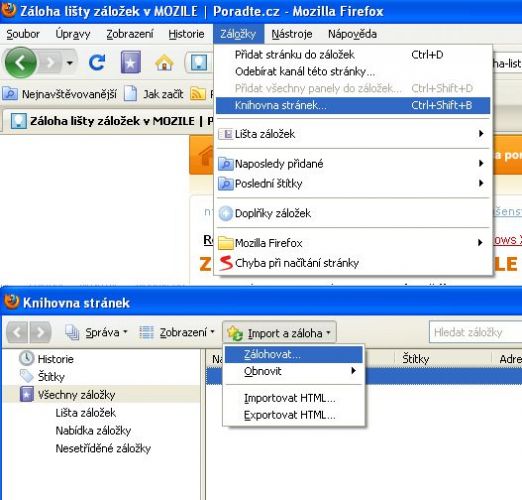The width and height of the screenshot is (522, 500).
Task: Click Nejnavštěvovanější bookmark toolbar item
Action: (60, 94)
